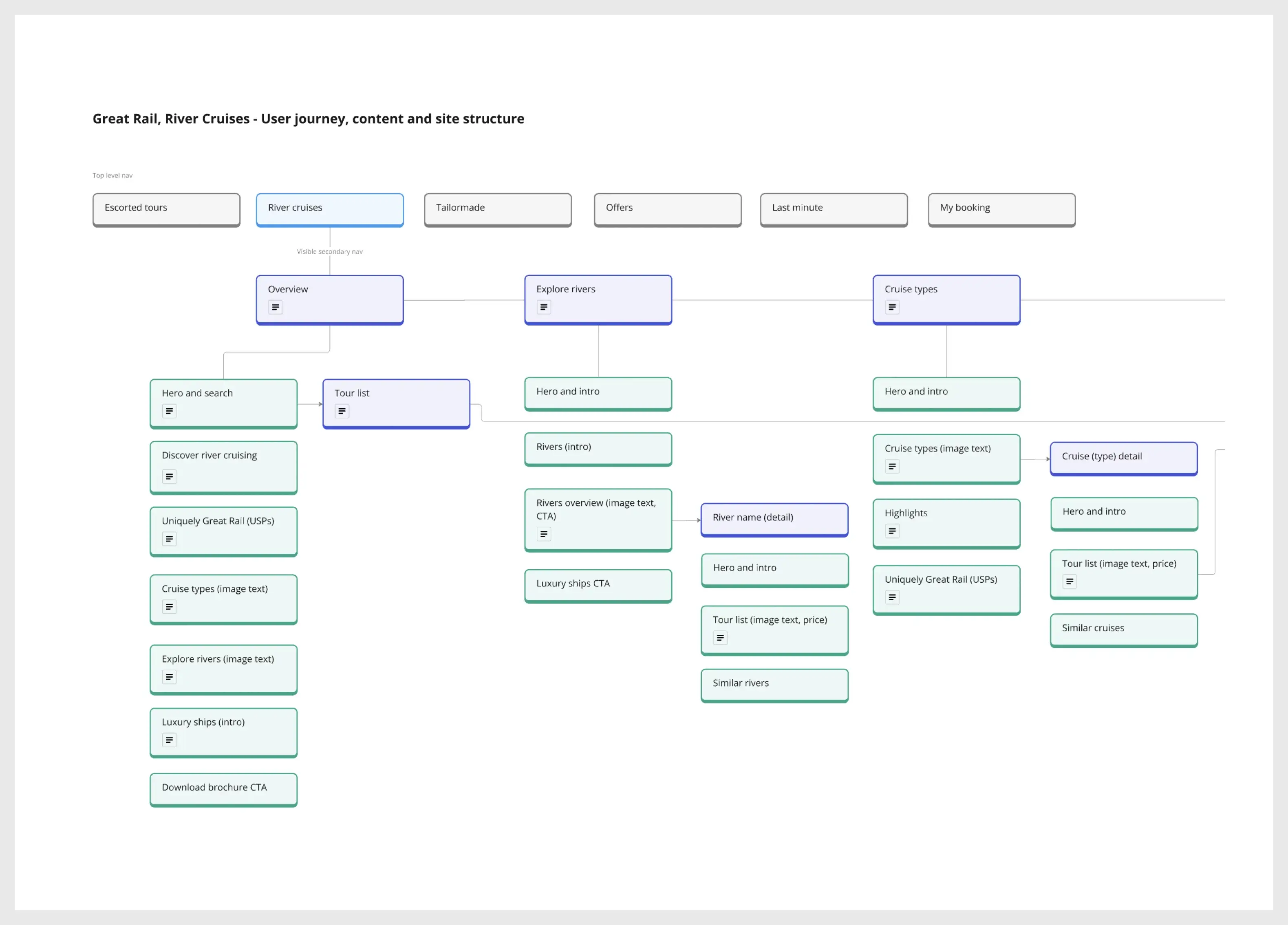Select the River name (detail) page card

(x=774, y=518)
